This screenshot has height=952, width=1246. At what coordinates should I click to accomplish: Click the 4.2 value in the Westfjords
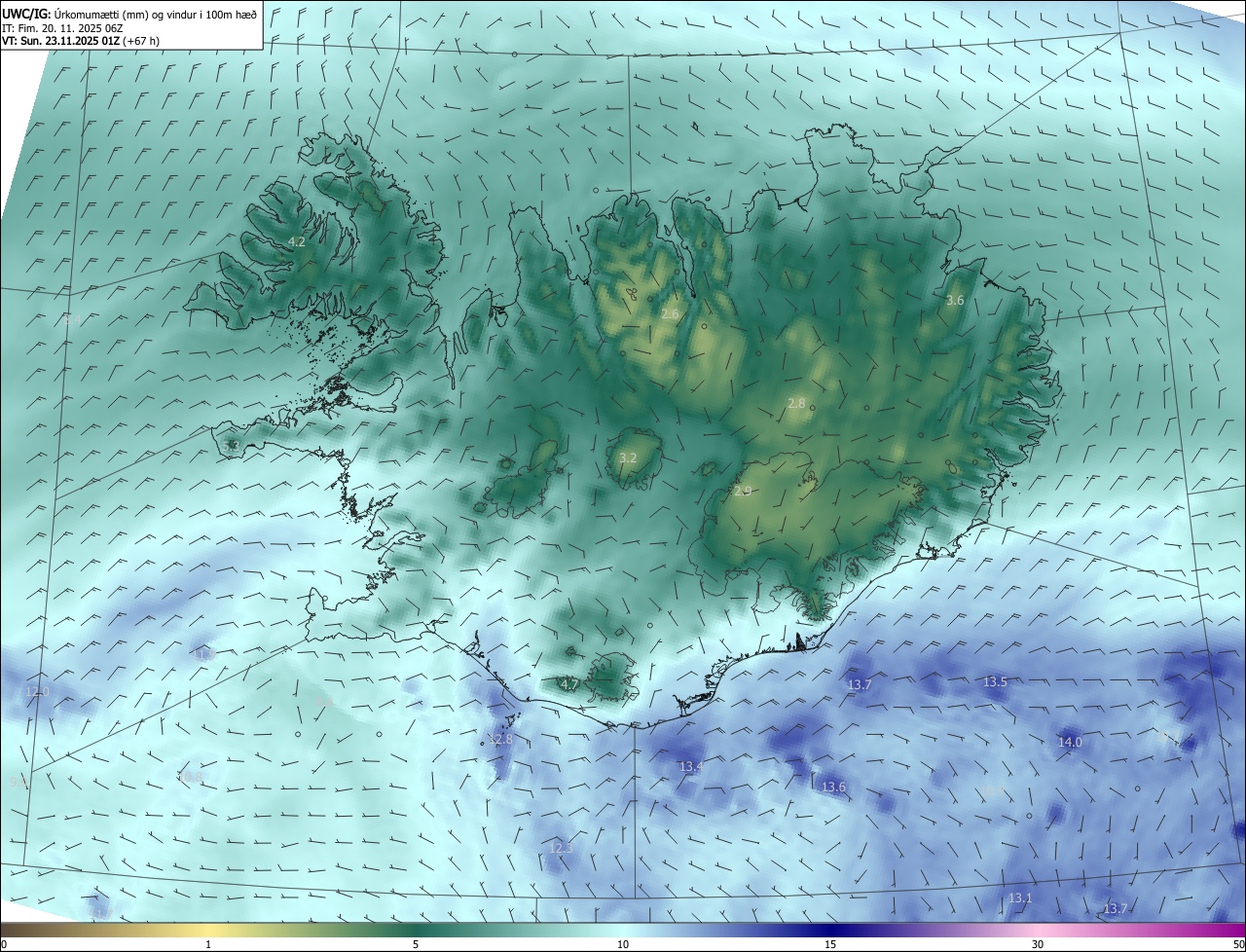297,241
